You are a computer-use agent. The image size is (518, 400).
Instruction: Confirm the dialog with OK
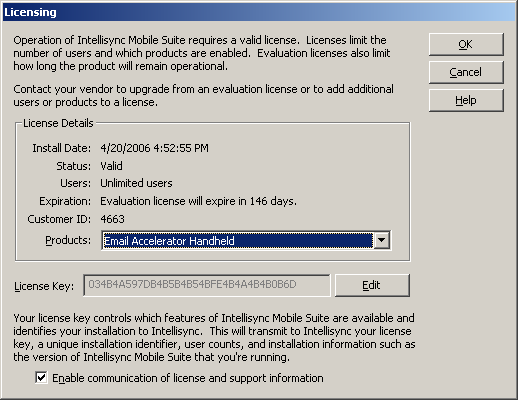(x=466, y=44)
